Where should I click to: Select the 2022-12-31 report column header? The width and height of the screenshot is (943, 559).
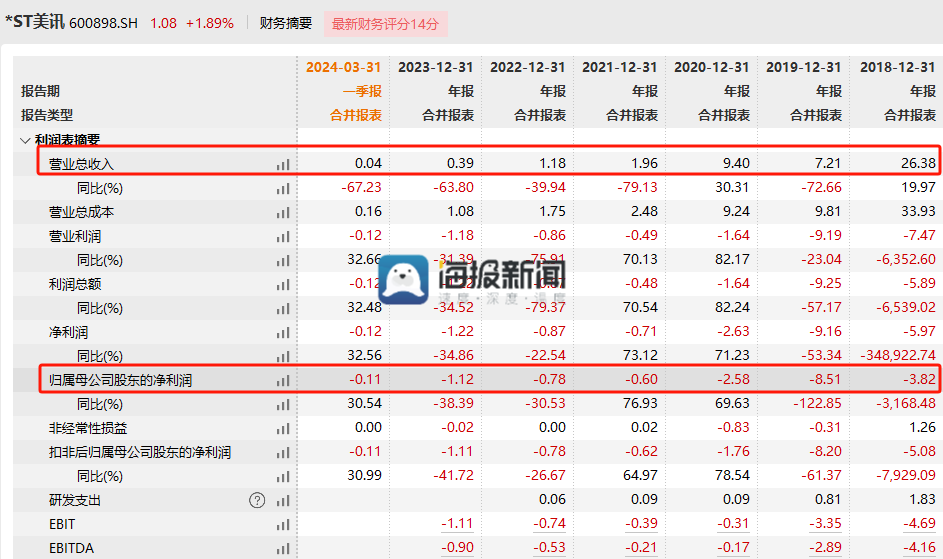527,67
